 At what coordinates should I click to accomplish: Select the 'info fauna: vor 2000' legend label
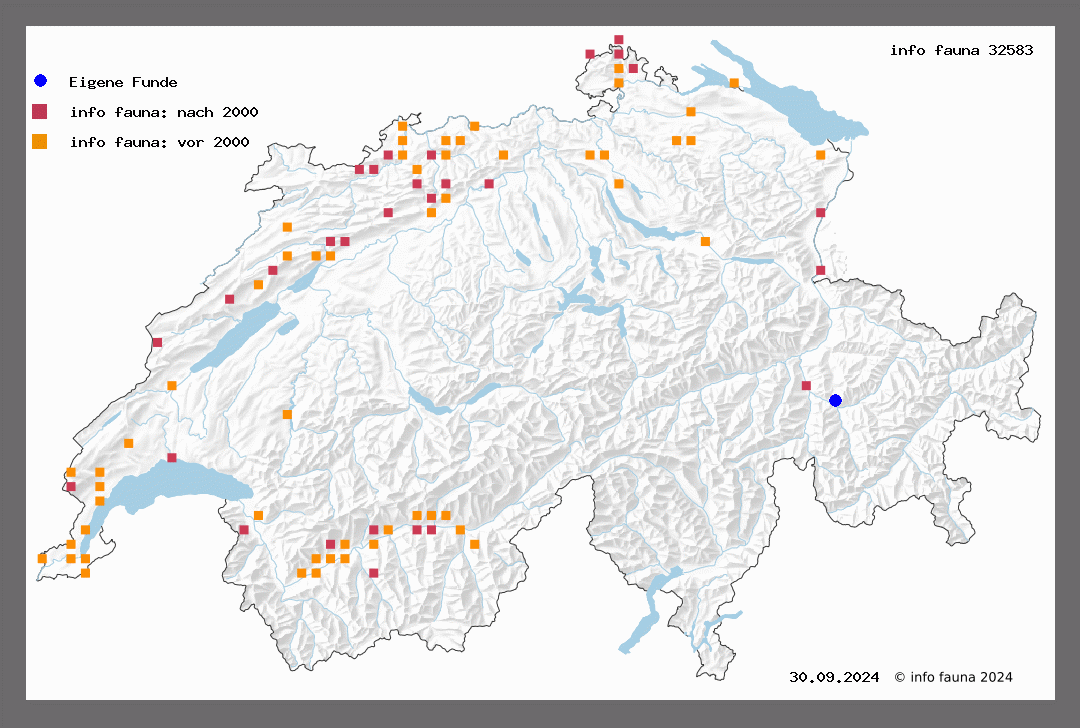(159, 142)
